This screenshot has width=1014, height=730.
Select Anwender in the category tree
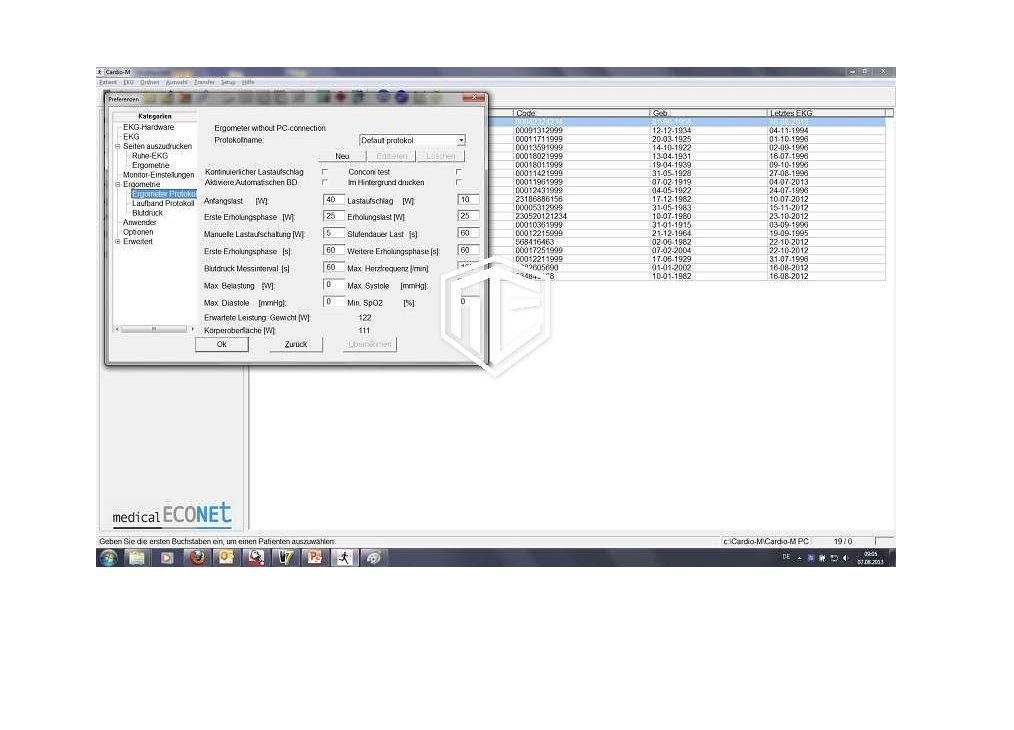140,222
